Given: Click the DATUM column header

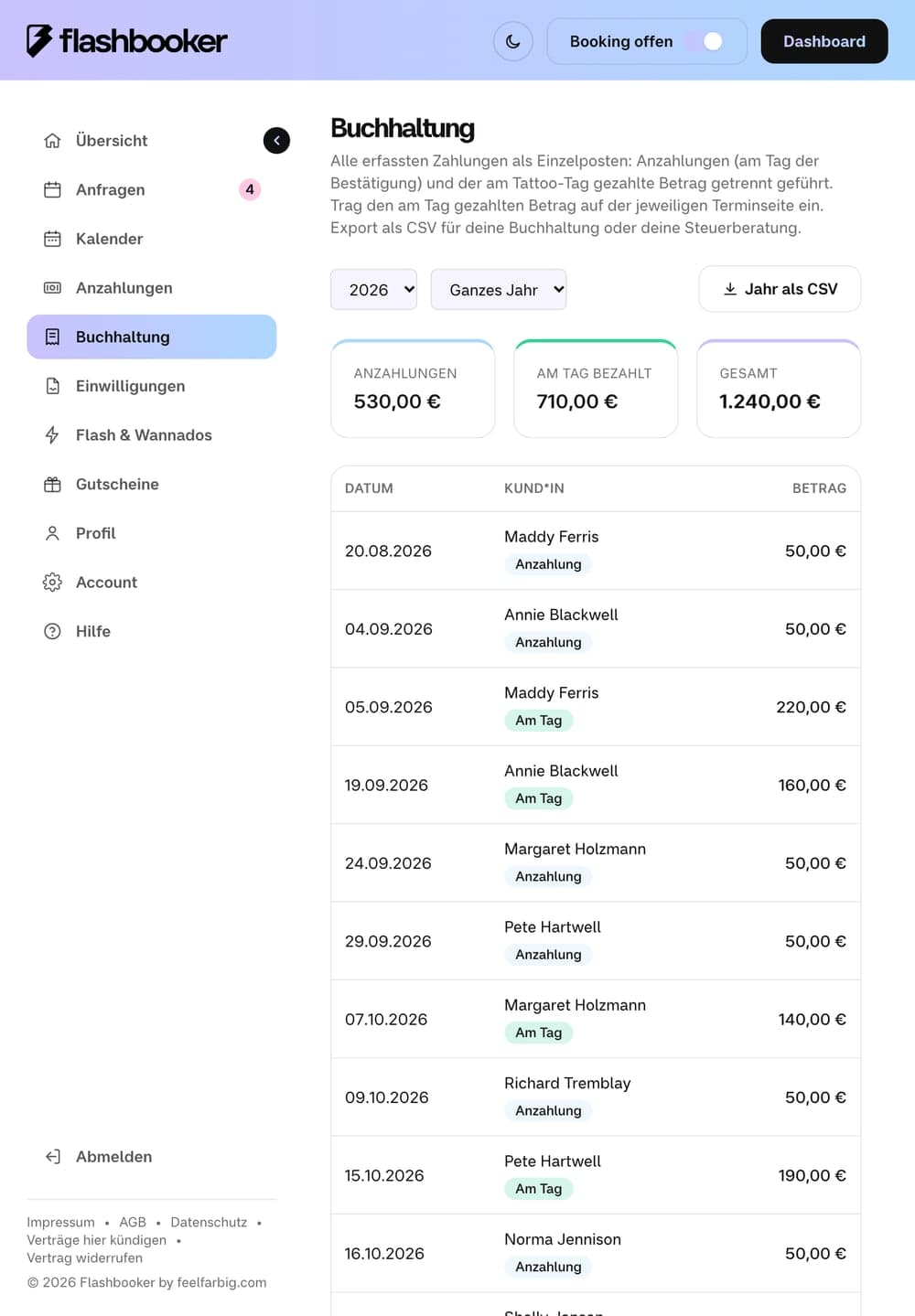Looking at the screenshot, I should click(369, 488).
